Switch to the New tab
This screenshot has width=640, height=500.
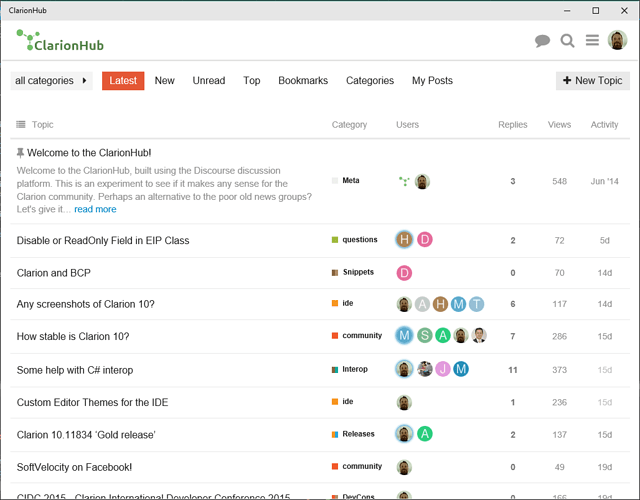164,80
